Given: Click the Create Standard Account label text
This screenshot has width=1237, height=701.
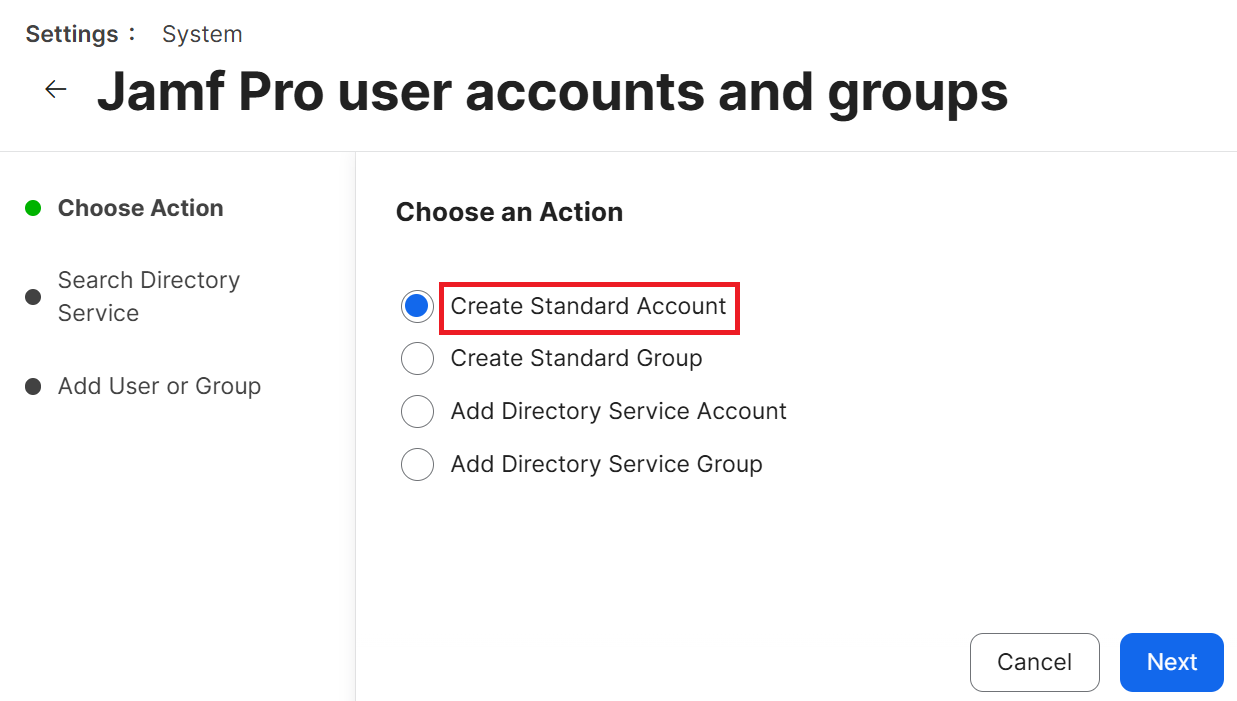Looking at the screenshot, I should [589, 306].
